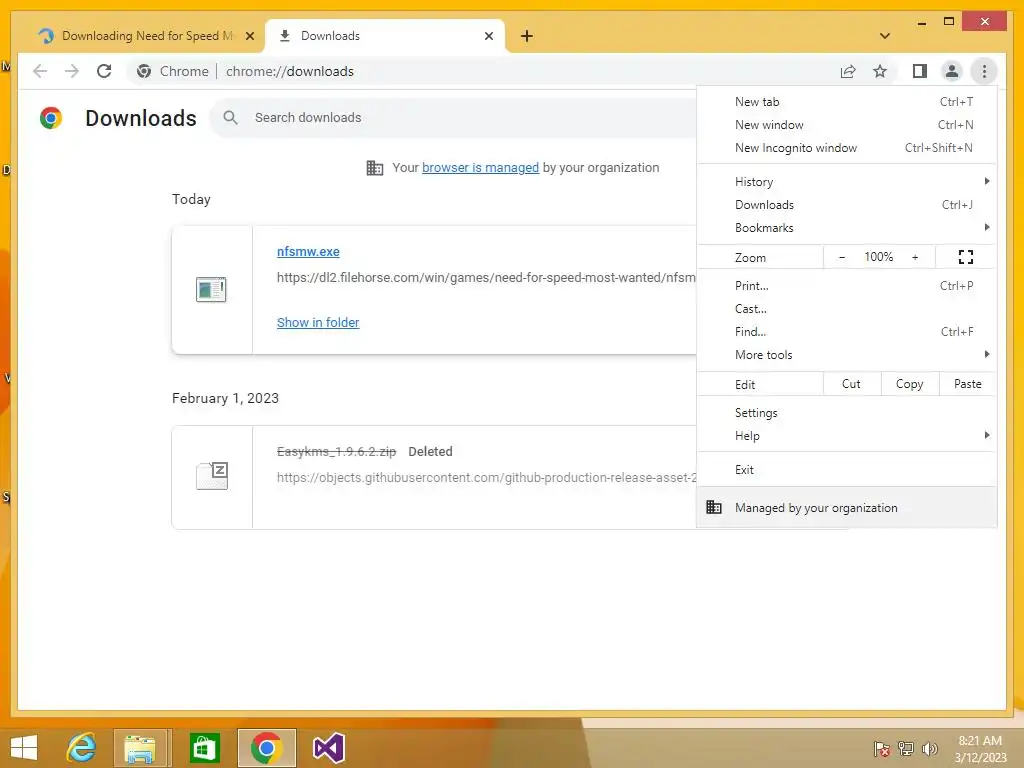Open Visual Studio from taskbar
The image size is (1024, 768).
click(x=328, y=748)
